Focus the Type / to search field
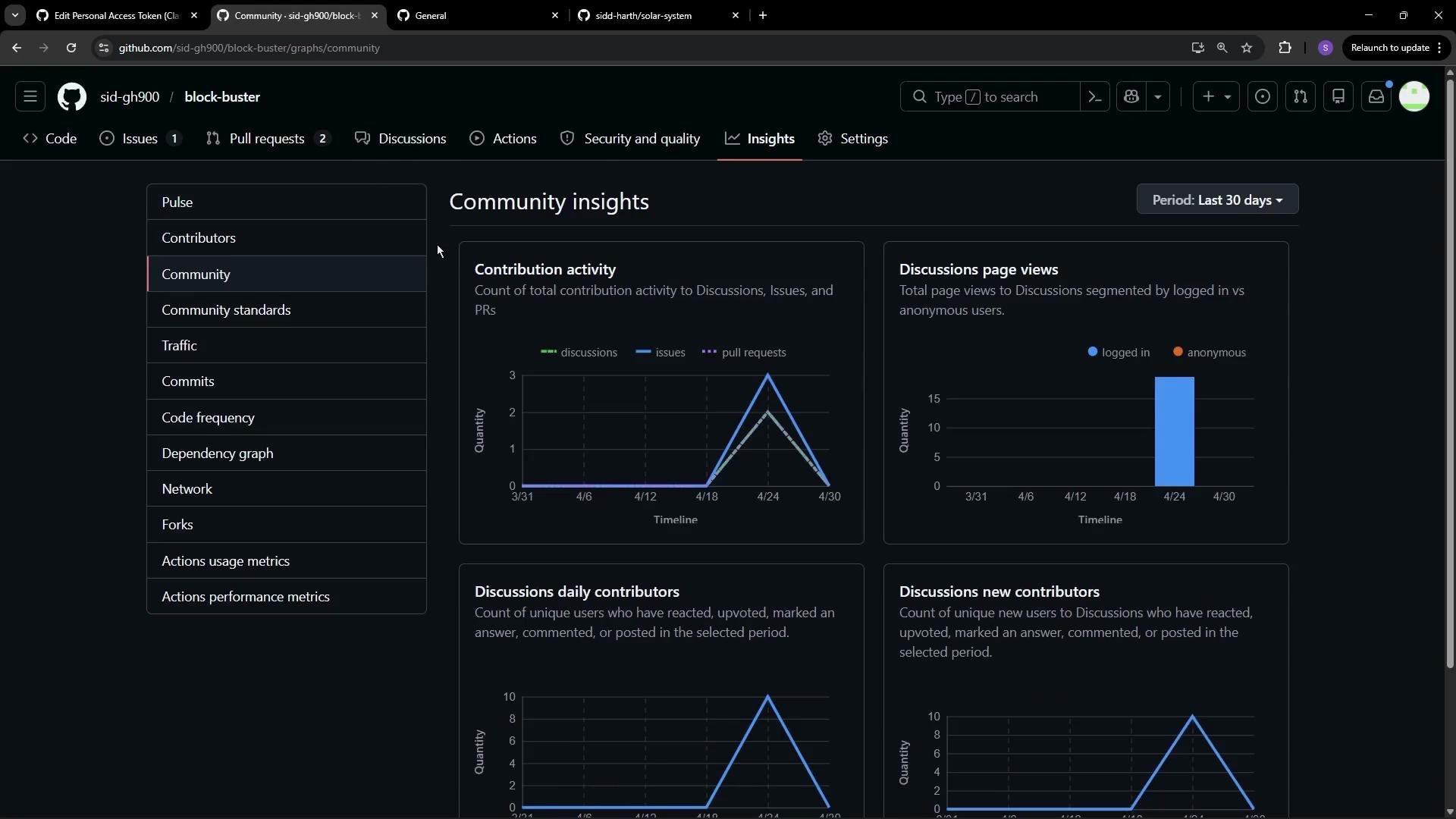The height and width of the screenshot is (819, 1456). (990, 96)
